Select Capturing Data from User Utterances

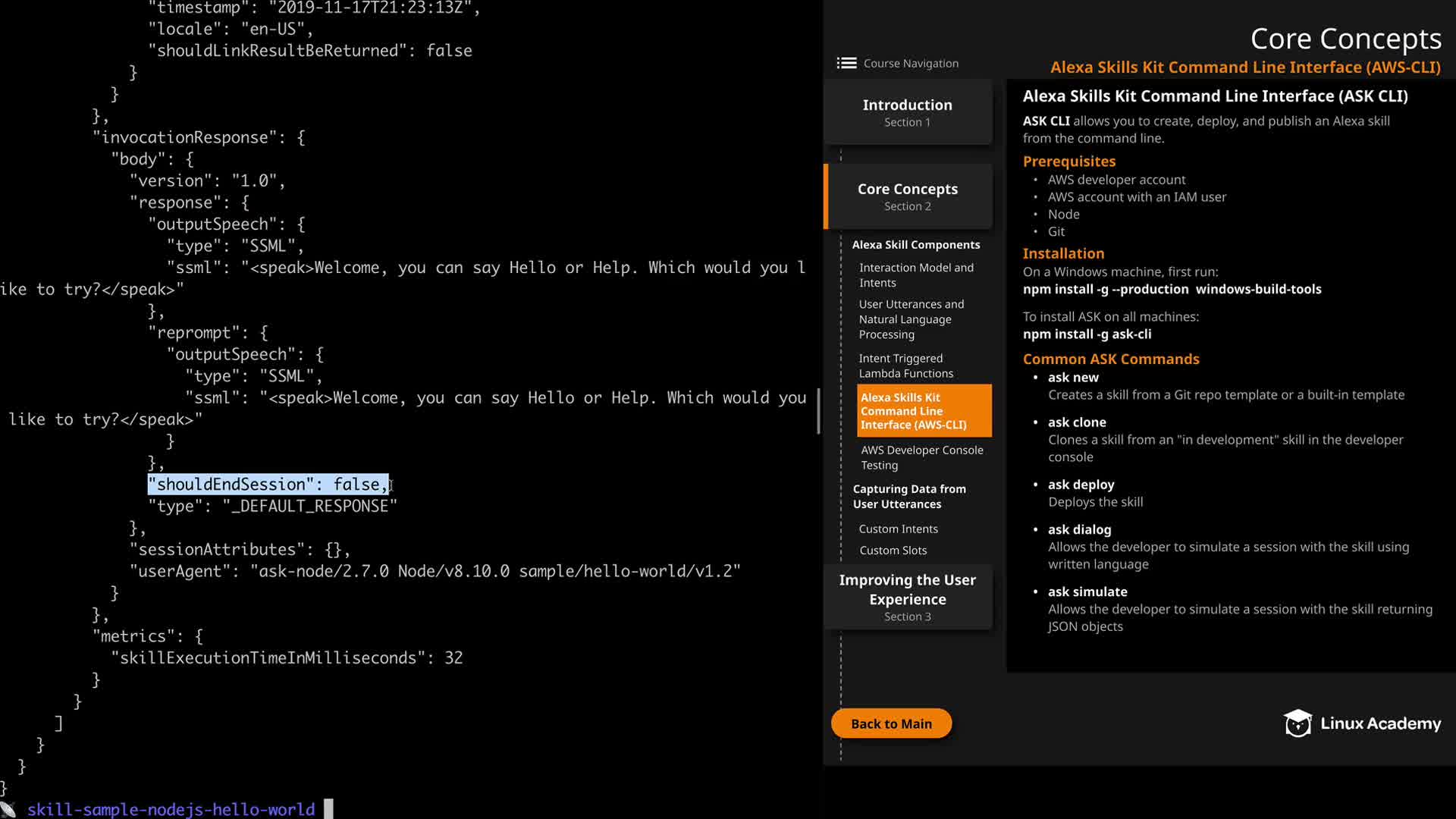(x=908, y=497)
